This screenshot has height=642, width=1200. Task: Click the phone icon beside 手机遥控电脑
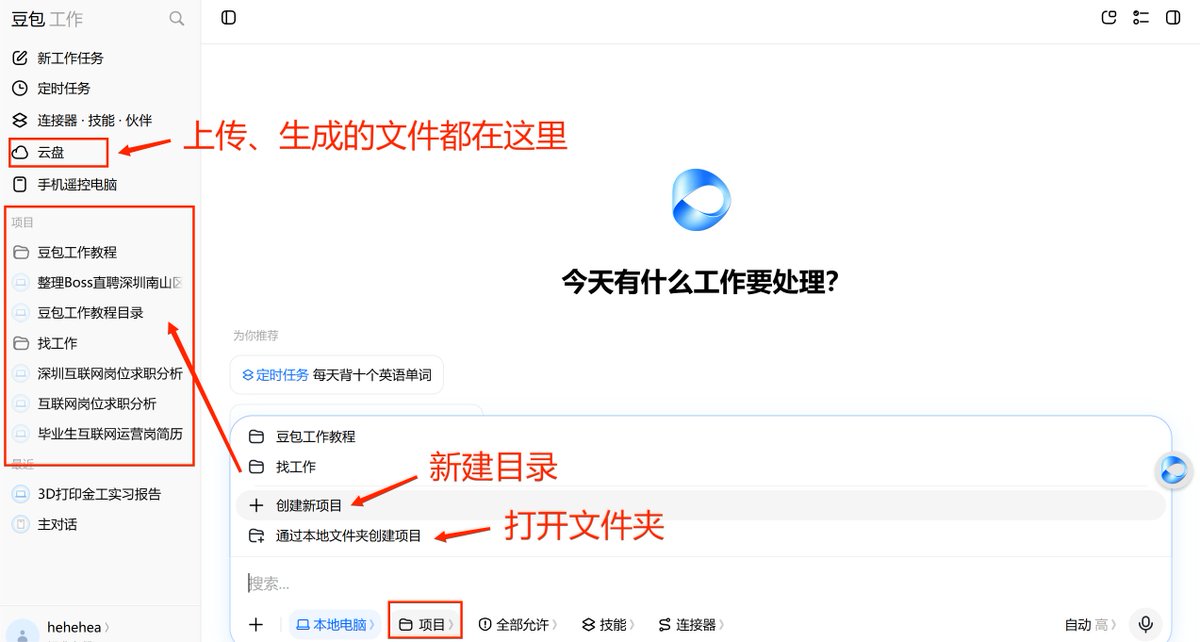point(20,184)
